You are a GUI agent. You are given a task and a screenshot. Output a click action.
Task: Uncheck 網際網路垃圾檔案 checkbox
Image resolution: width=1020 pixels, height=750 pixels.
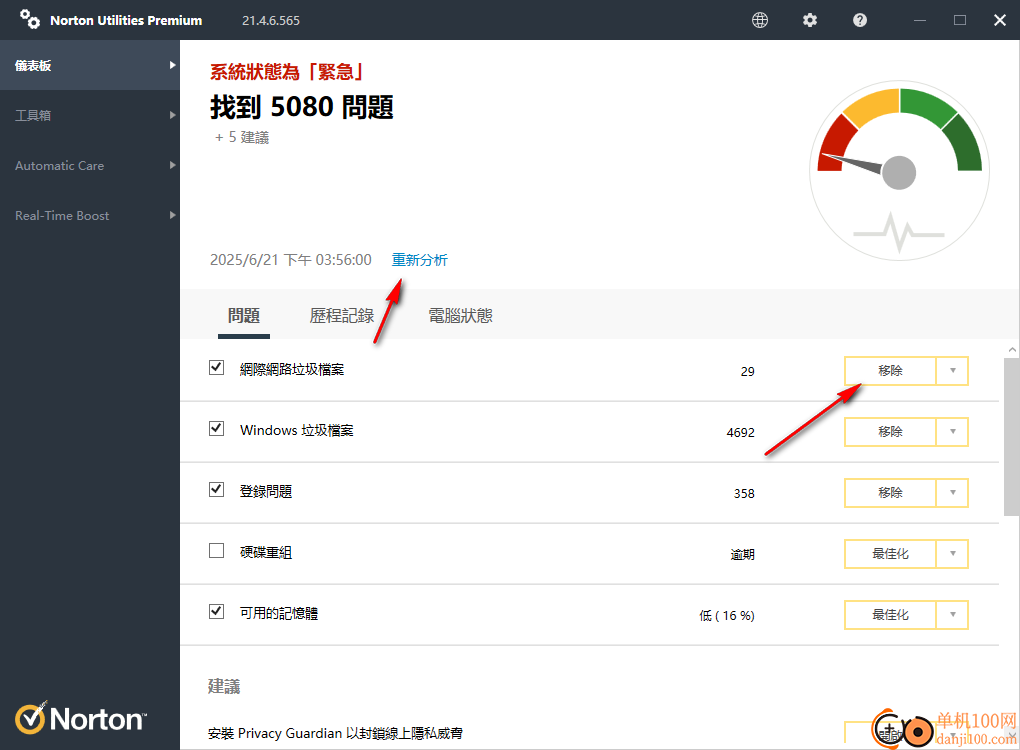tap(217, 368)
